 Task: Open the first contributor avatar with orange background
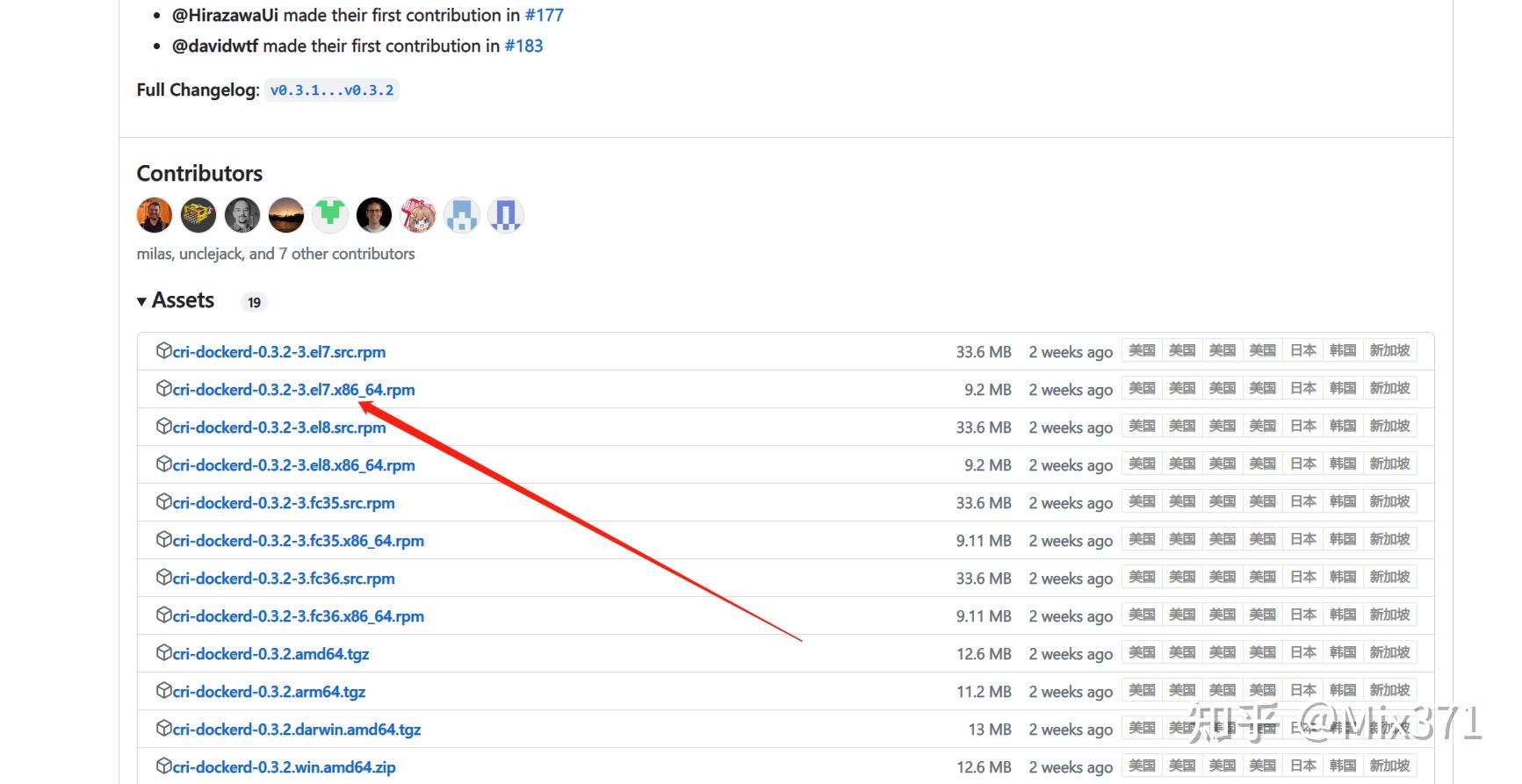155,215
